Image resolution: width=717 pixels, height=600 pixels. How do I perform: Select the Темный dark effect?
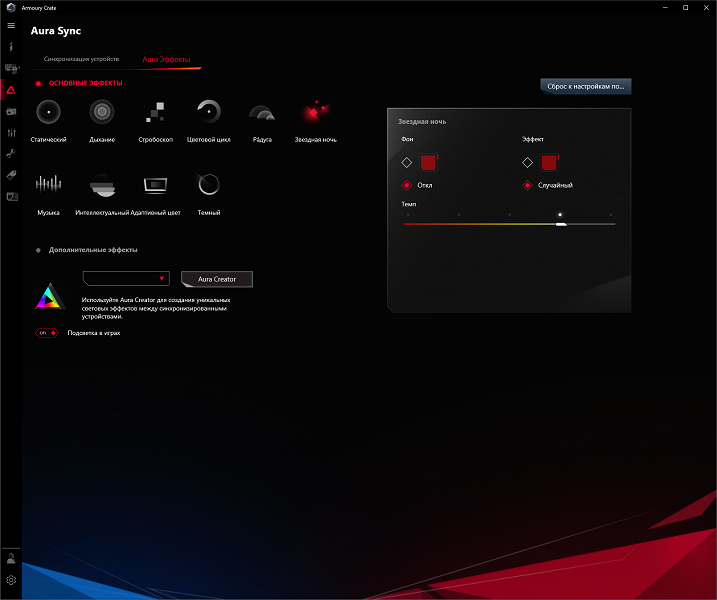209,184
